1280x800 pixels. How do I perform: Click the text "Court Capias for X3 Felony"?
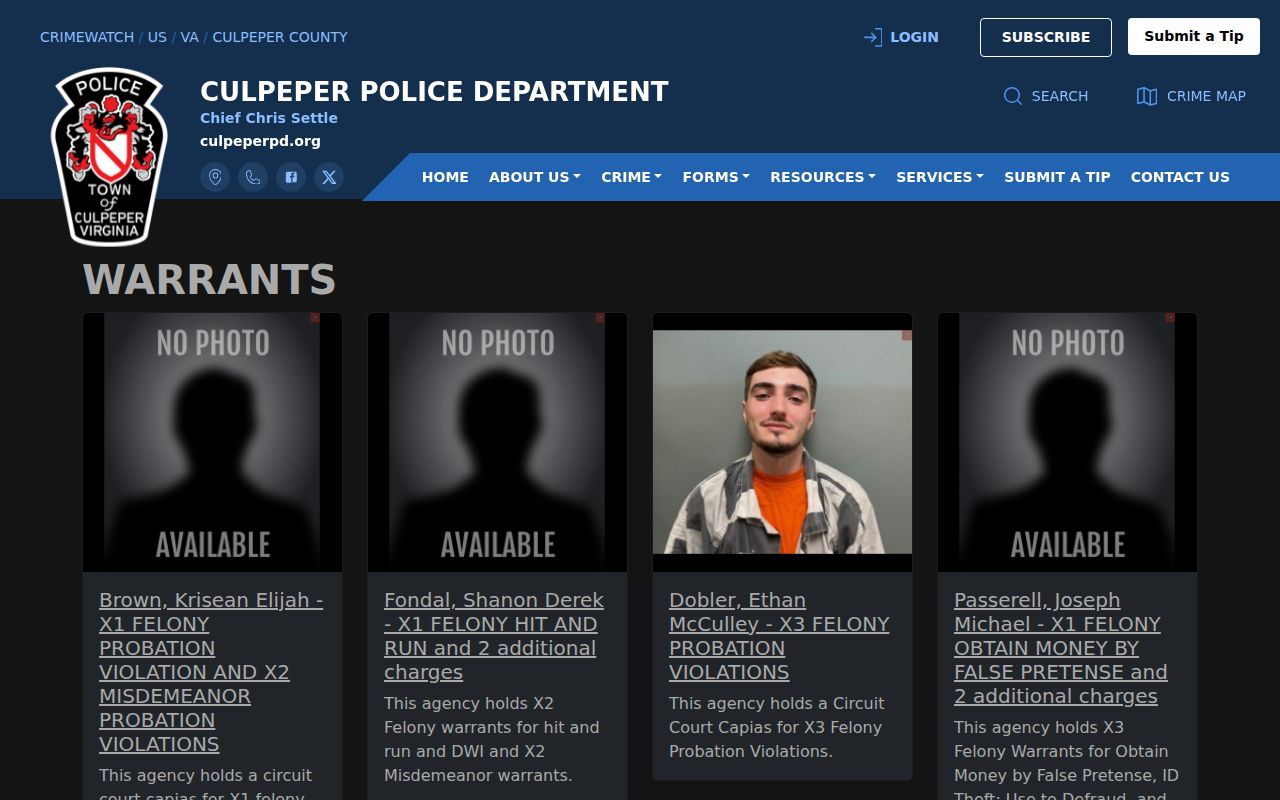776,727
